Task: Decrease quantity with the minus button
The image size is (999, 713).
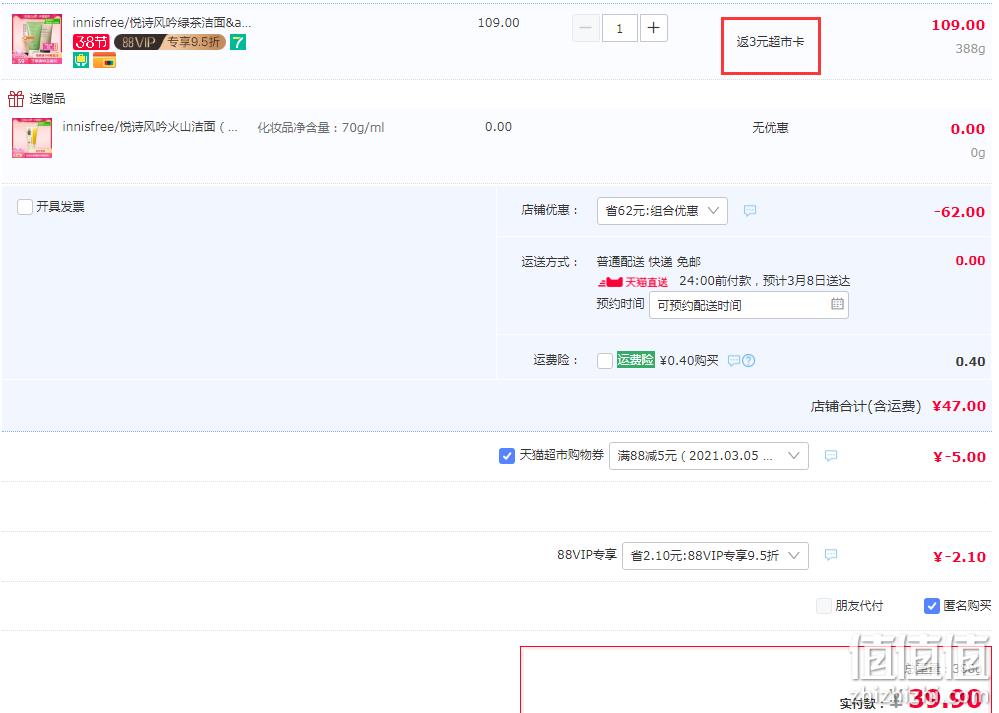Action: pos(586,28)
